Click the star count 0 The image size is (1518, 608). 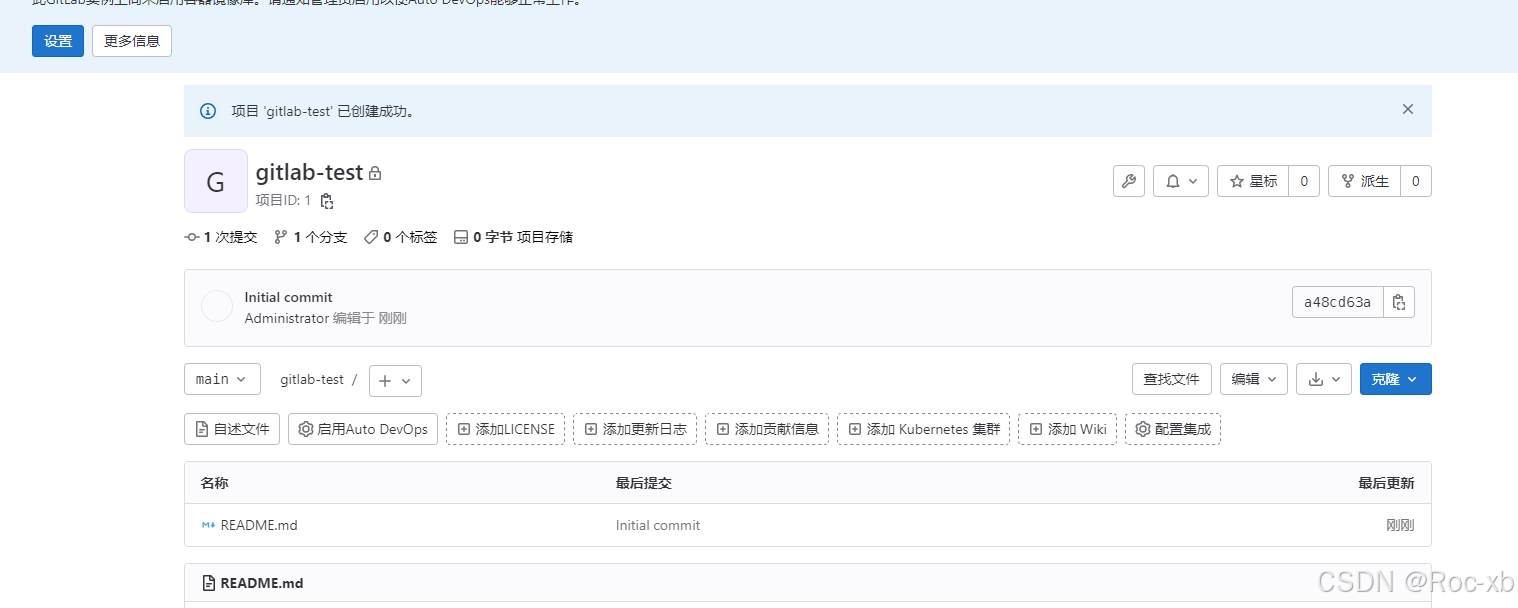(x=1304, y=181)
